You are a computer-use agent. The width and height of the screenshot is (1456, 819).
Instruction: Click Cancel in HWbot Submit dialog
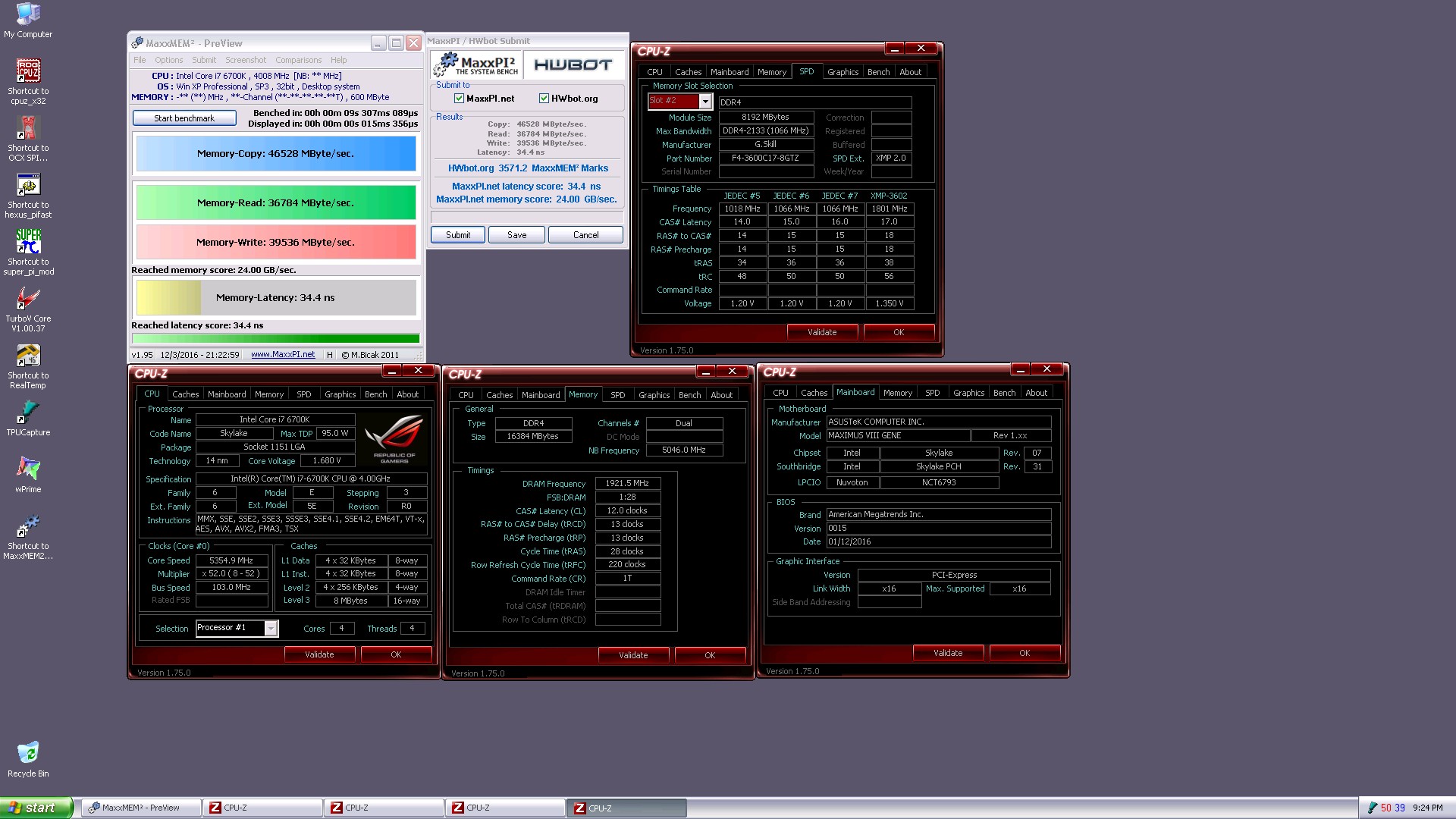pos(585,235)
